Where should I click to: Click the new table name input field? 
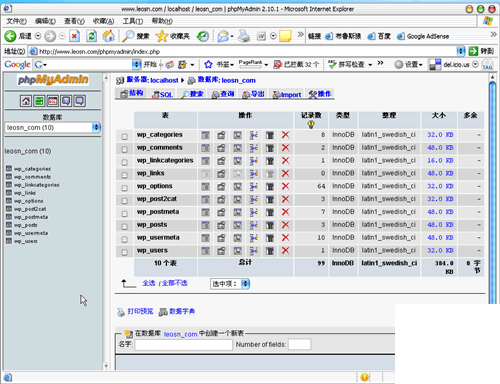point(184,345)
